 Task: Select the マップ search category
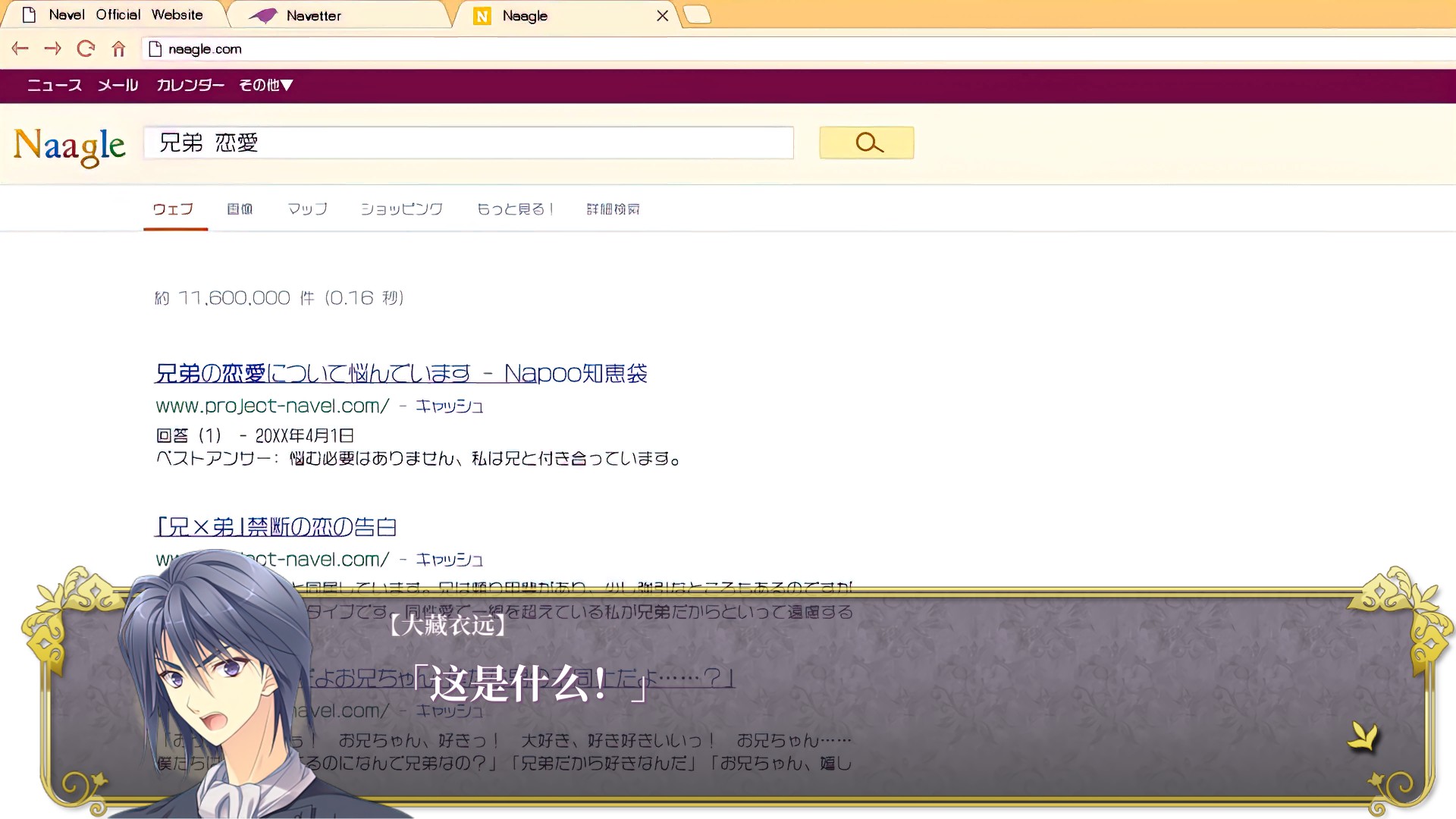click(x=307, y=209)
